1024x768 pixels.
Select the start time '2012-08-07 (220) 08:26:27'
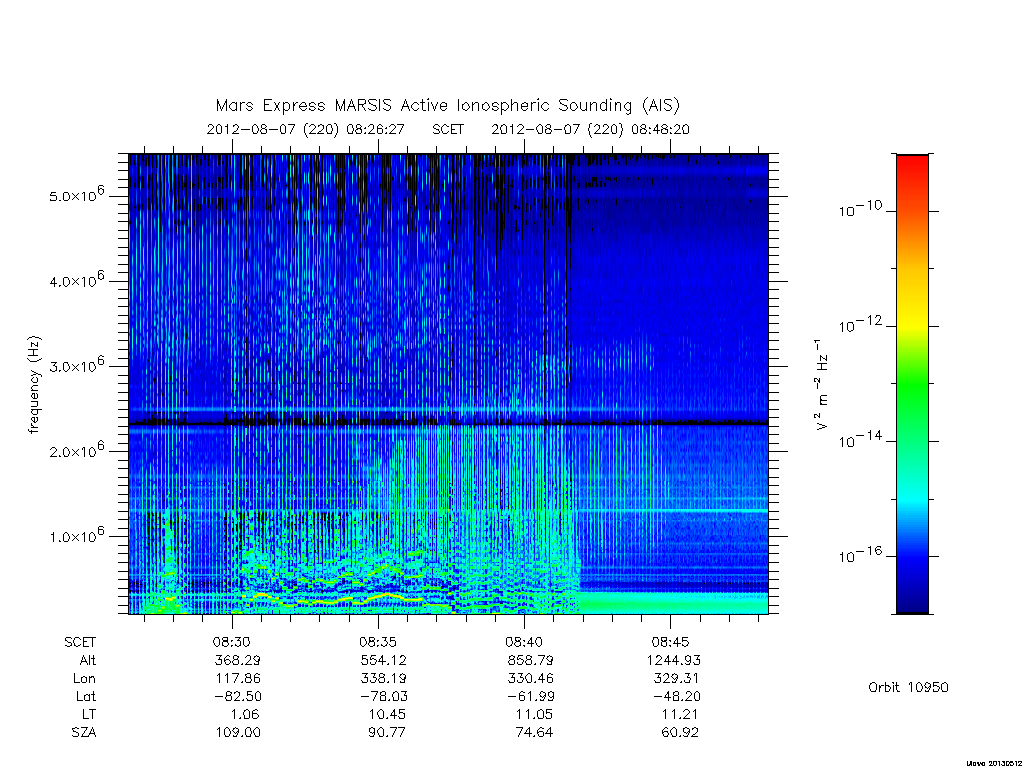[x=306, y=129]
